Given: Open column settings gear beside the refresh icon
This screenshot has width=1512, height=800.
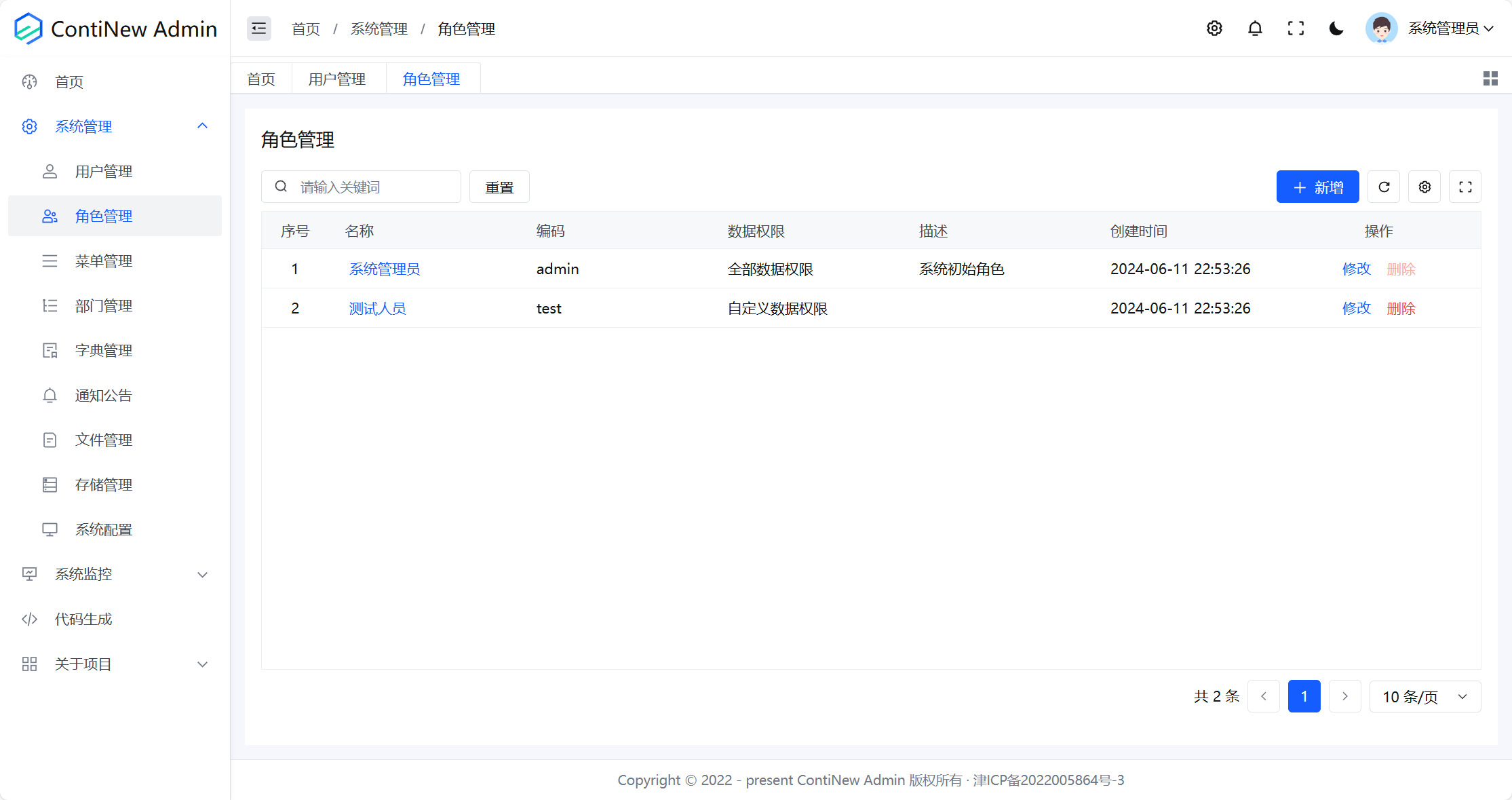Looking at the screenshot, I should pos(1424,187).
